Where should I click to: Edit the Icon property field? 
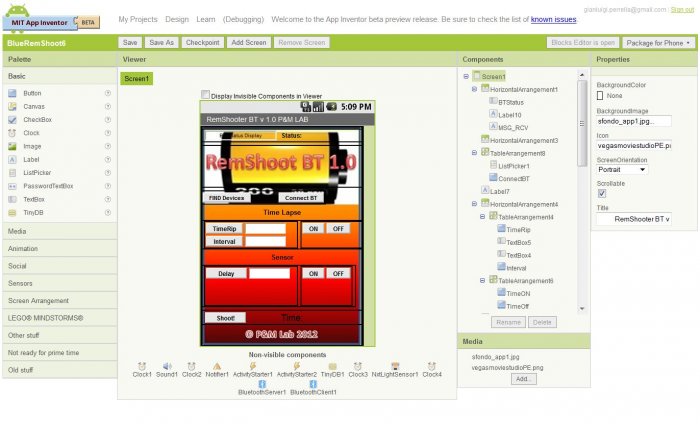tap(633, 145)
